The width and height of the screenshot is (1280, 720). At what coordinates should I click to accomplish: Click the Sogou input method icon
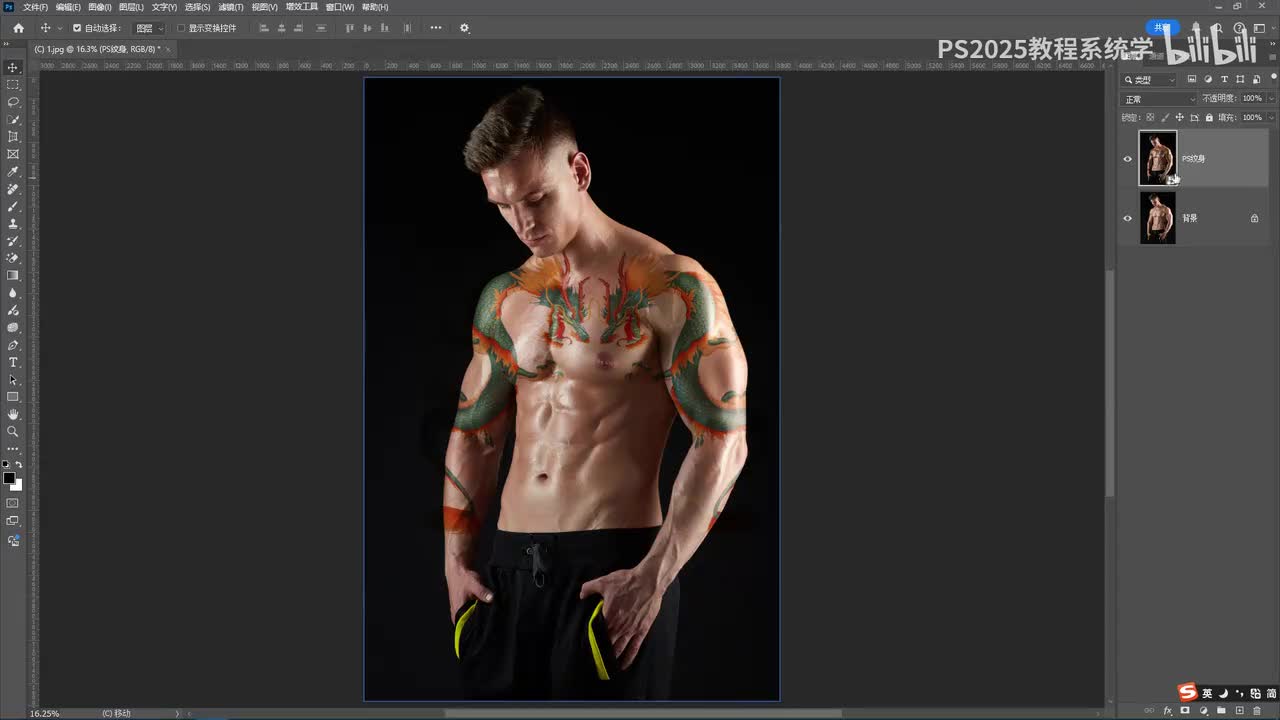pyautogui.click(x=1187, y=692)
